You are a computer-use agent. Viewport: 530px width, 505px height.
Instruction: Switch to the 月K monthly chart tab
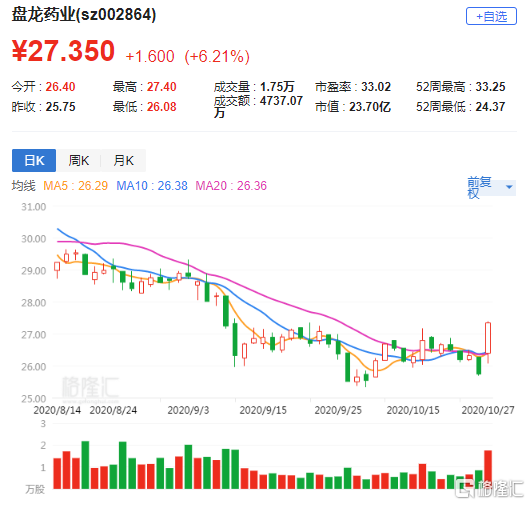point(123,160)
